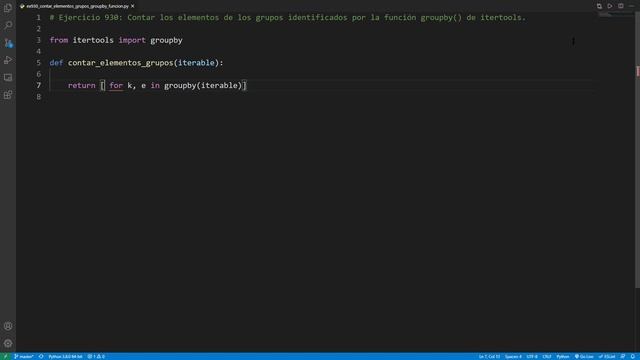This screenshot has width=640, height=360.
Task: Click the minimap code preview
Action: [616, 15]
